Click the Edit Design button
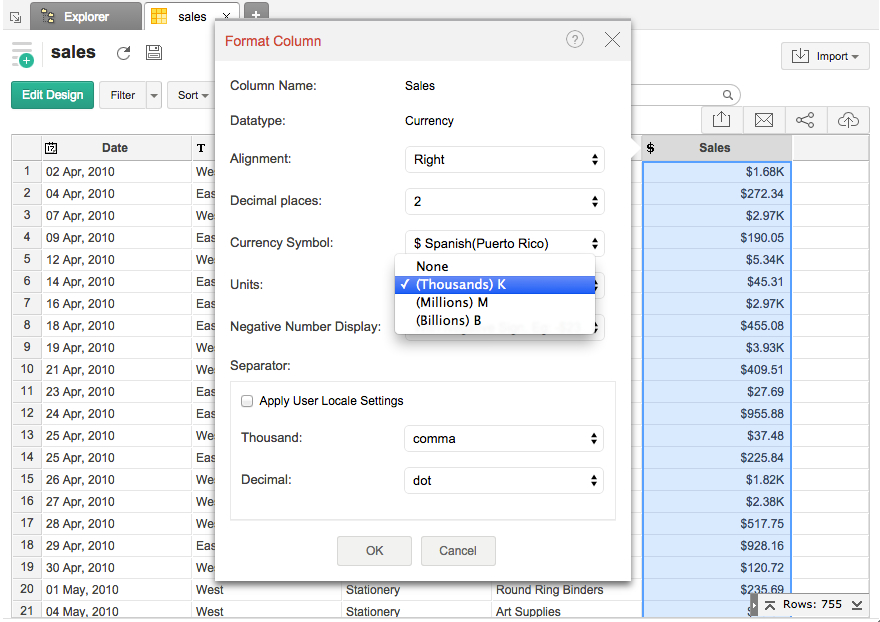The height and width of the screenshot is (622, 880). [52, 95]
